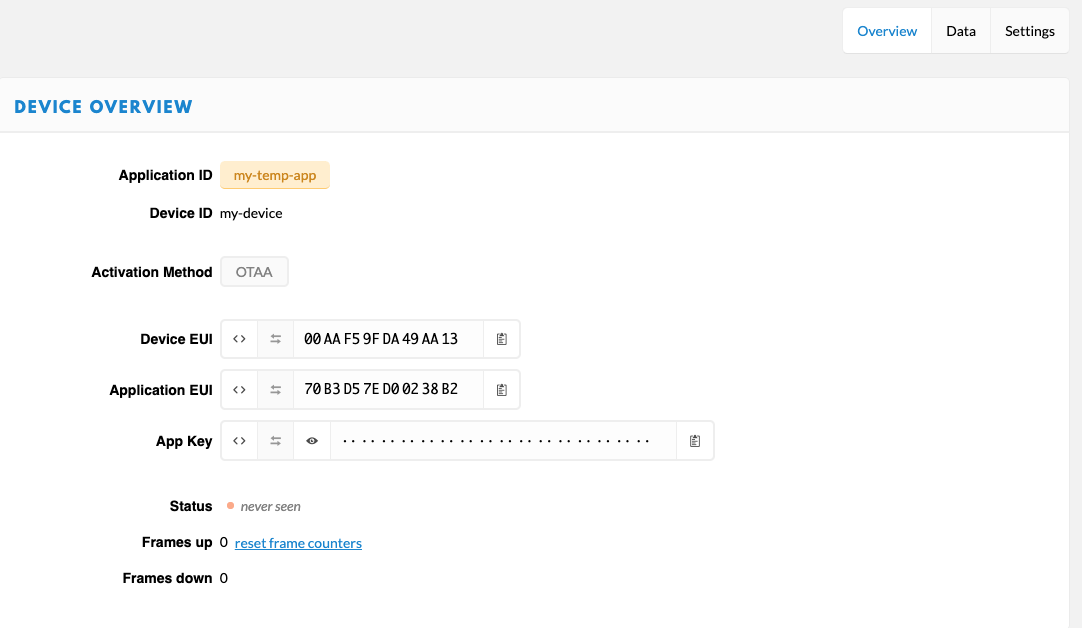Swap byte order of Device EUI

click(x=275, y=339)
